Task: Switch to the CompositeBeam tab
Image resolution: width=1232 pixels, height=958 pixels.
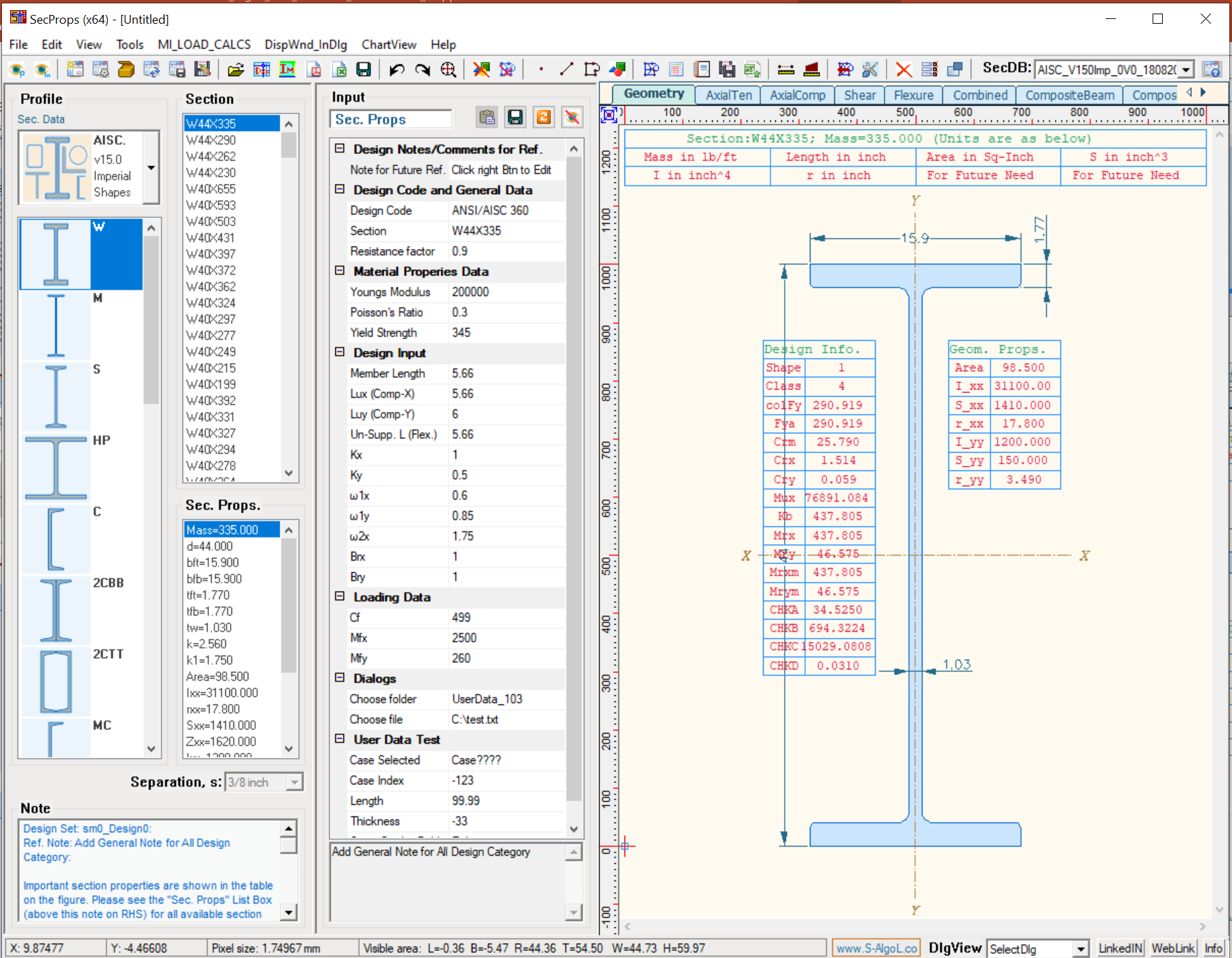Action: click(1070, 95)
